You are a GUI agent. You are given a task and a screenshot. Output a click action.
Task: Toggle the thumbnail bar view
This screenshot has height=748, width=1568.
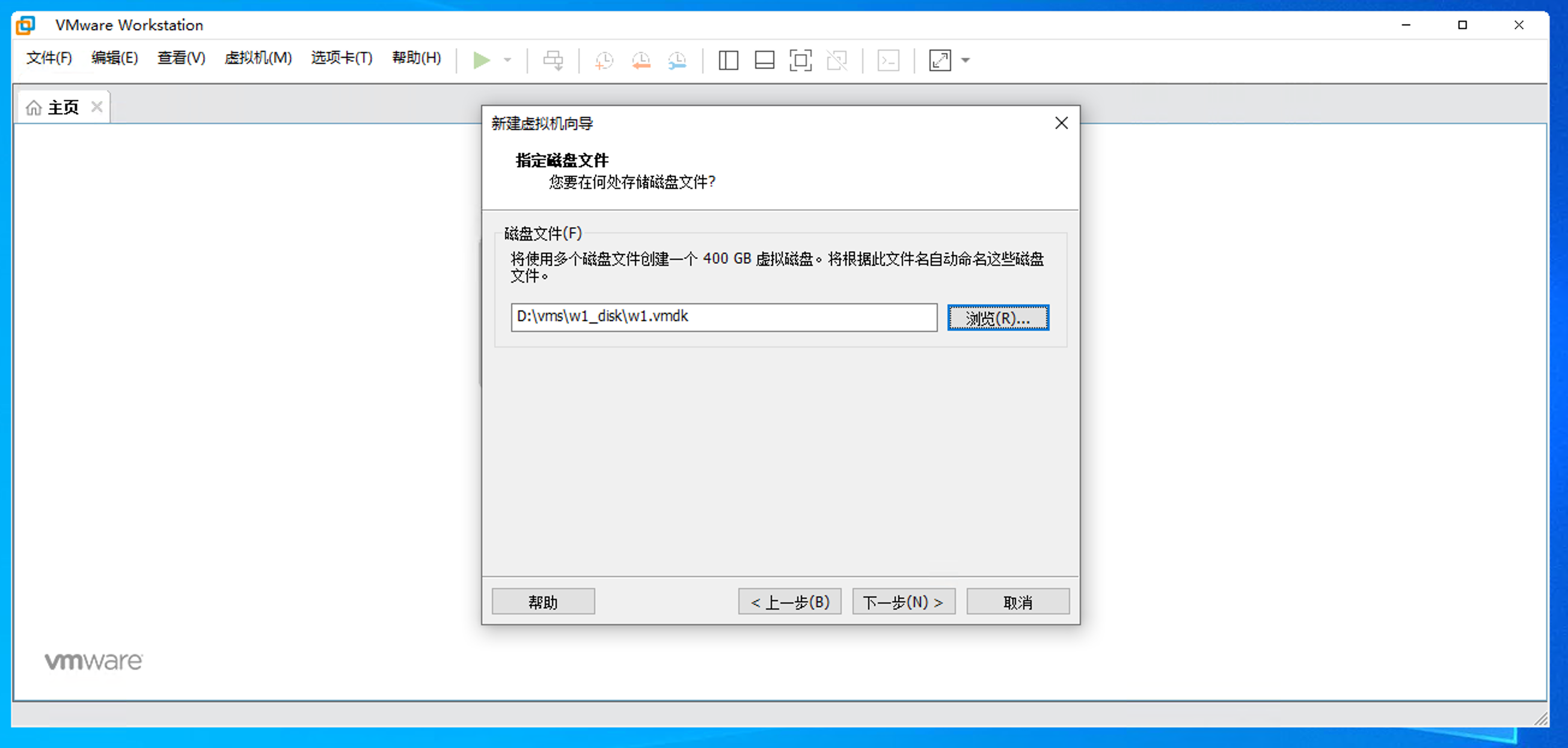point(764,60)
